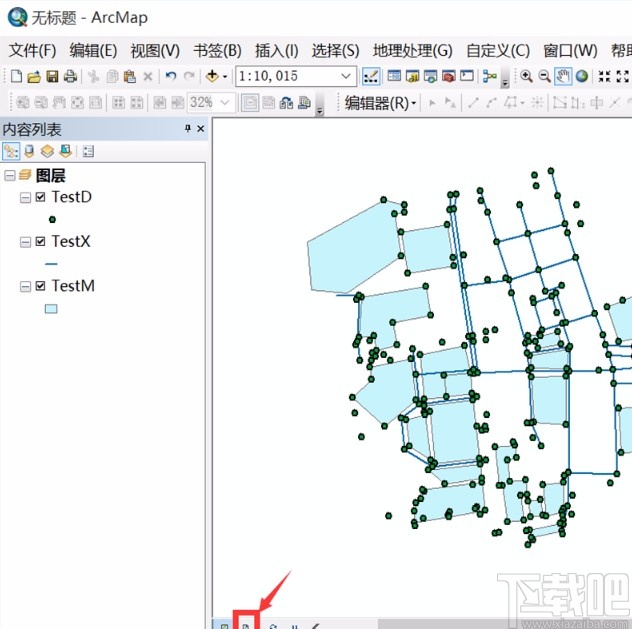Collapse the TestX layer legend
Screen dimensions: 632x629
coord(25,242)
